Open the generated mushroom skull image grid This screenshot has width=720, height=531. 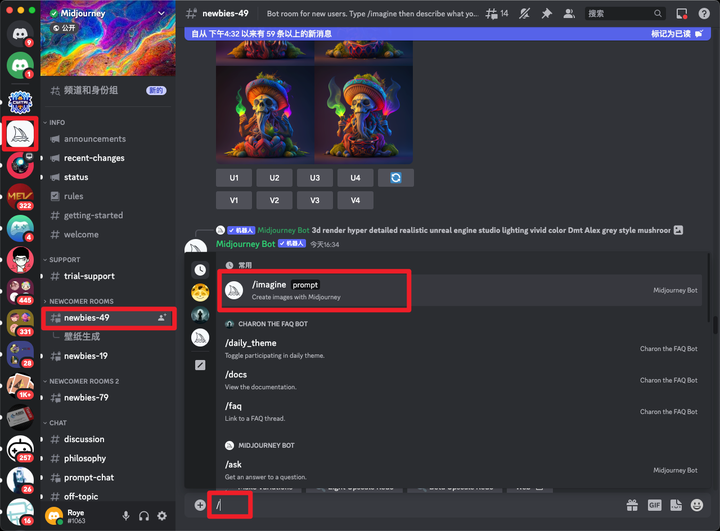(315, 102)
